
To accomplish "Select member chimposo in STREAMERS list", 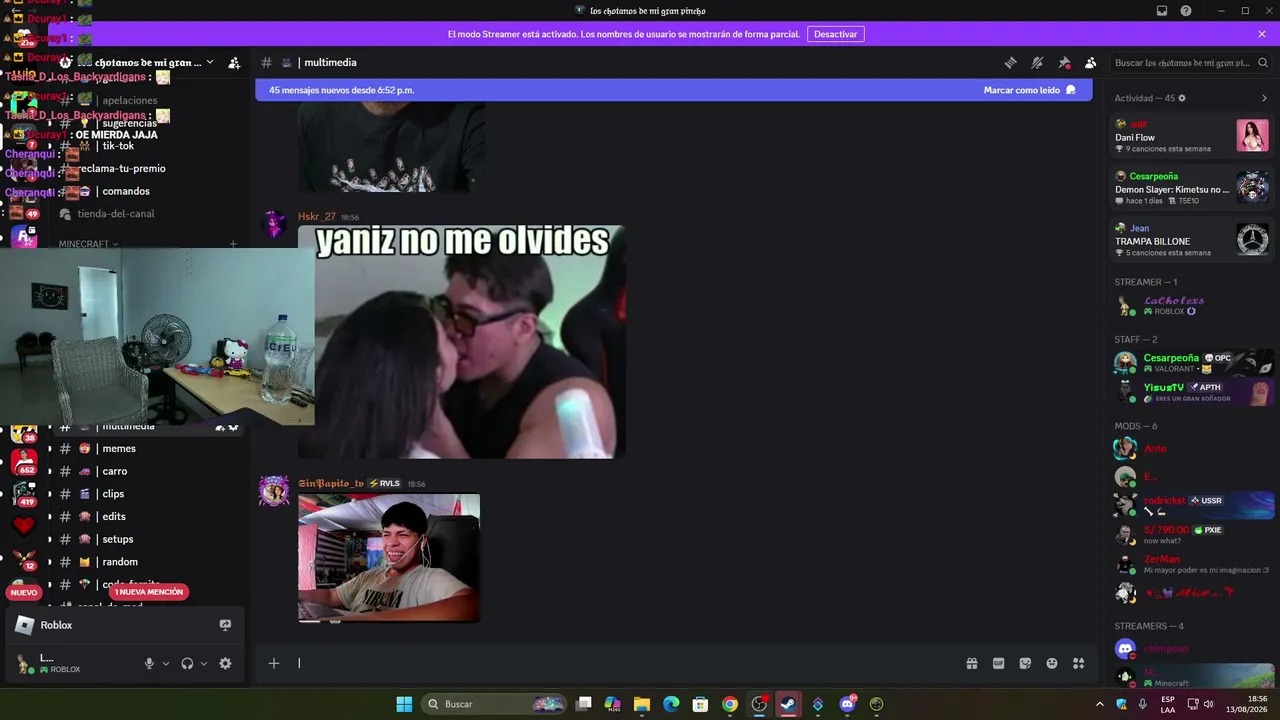I will (x=1192, y=649).
